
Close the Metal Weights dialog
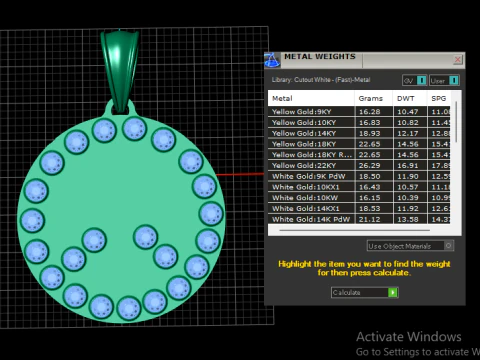click(x=458, y=60)
